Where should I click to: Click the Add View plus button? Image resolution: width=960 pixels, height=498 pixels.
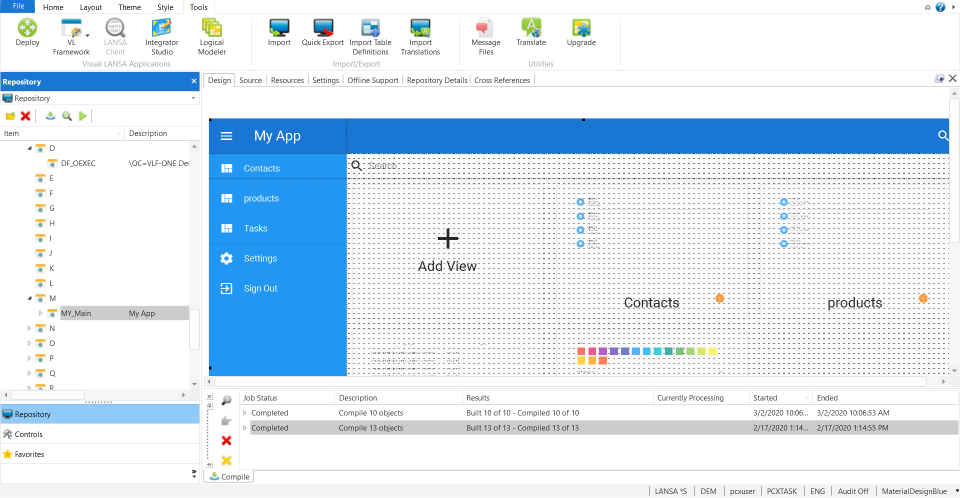click(x=448, y=238)
